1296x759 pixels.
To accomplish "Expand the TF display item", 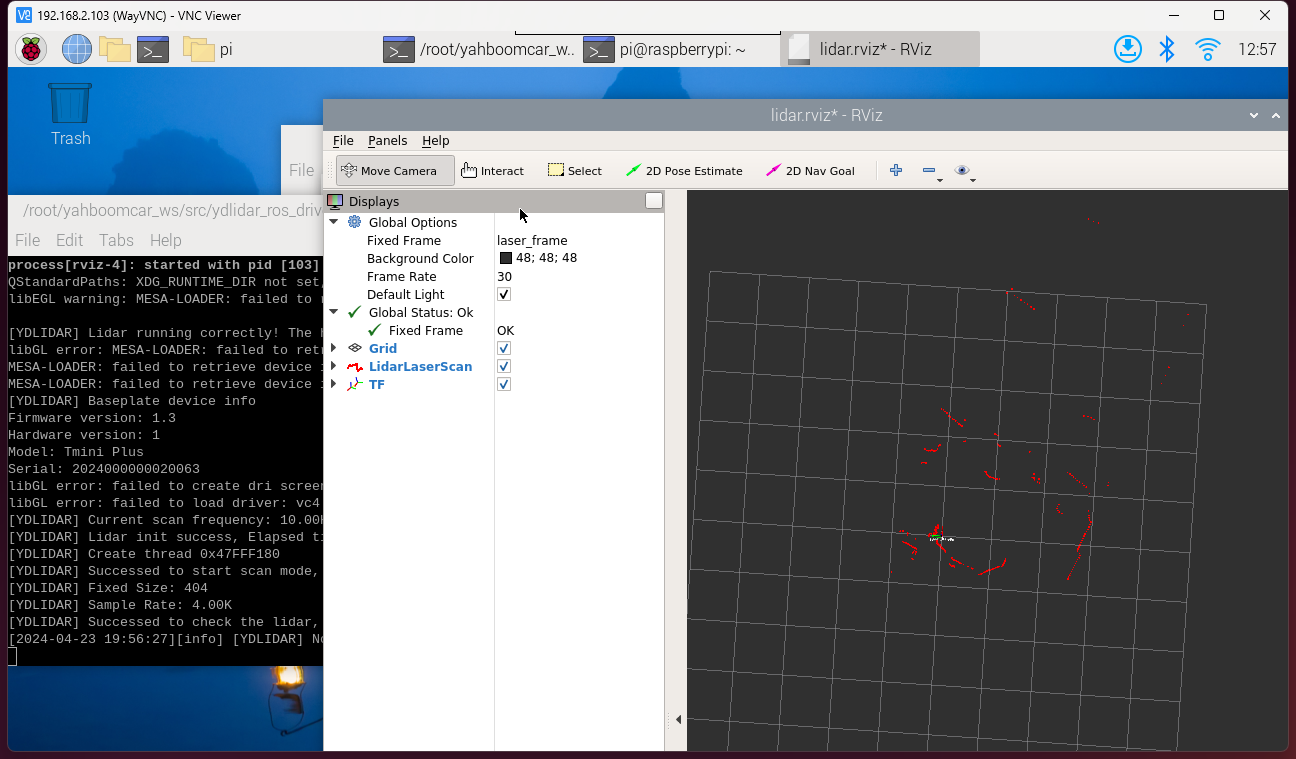I will [334, 384].
